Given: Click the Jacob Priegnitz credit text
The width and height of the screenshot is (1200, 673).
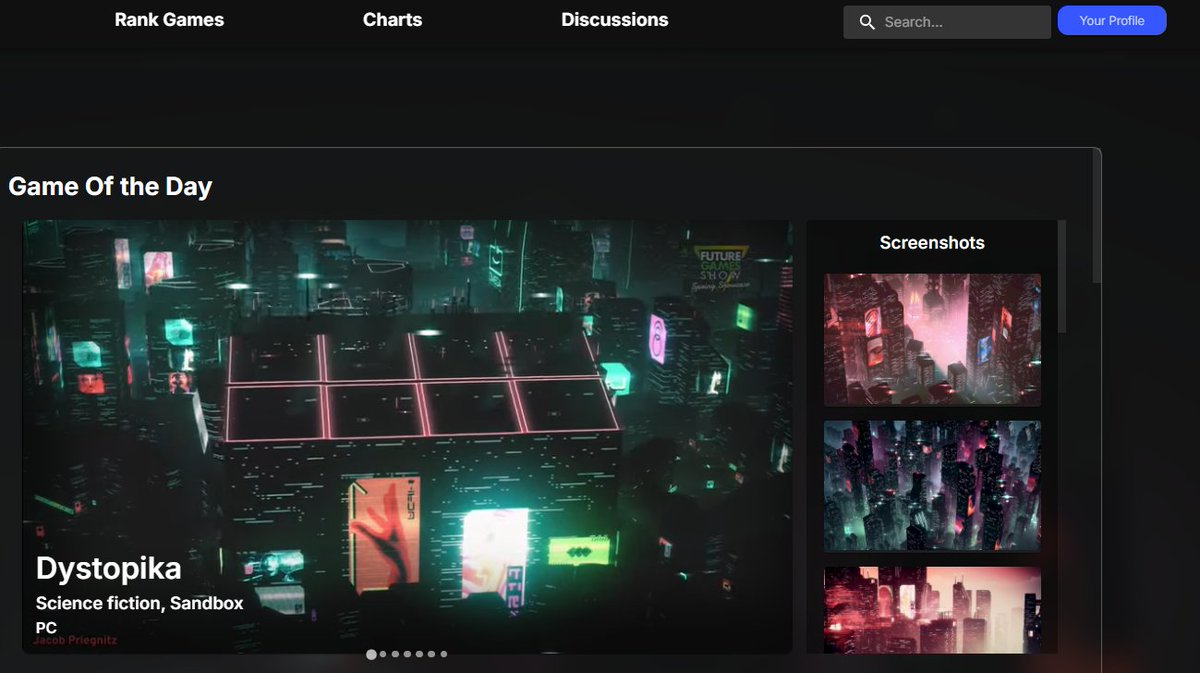Looking at the screenshot, I should (75, 640).
